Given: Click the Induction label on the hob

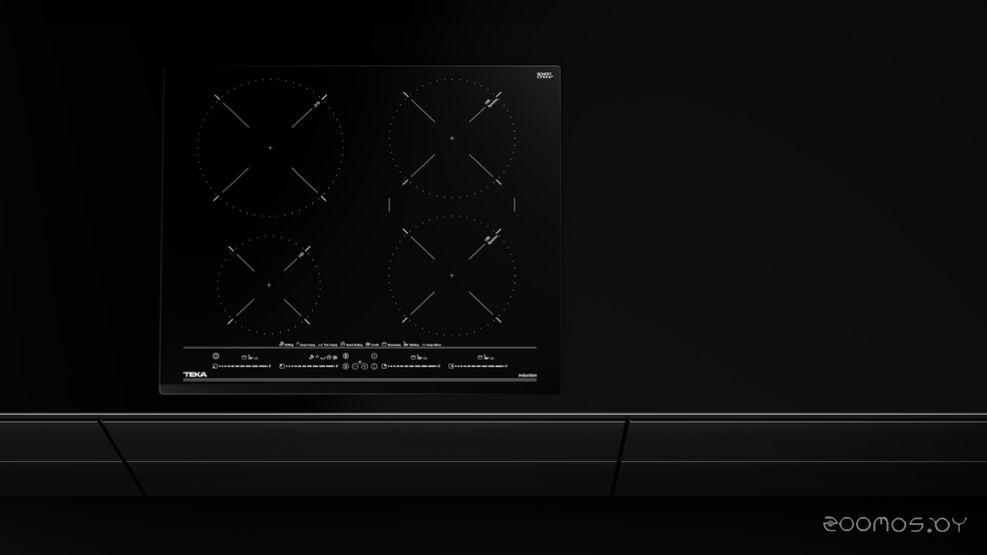Looking at the screenshot, I should [x=527, y=376].
